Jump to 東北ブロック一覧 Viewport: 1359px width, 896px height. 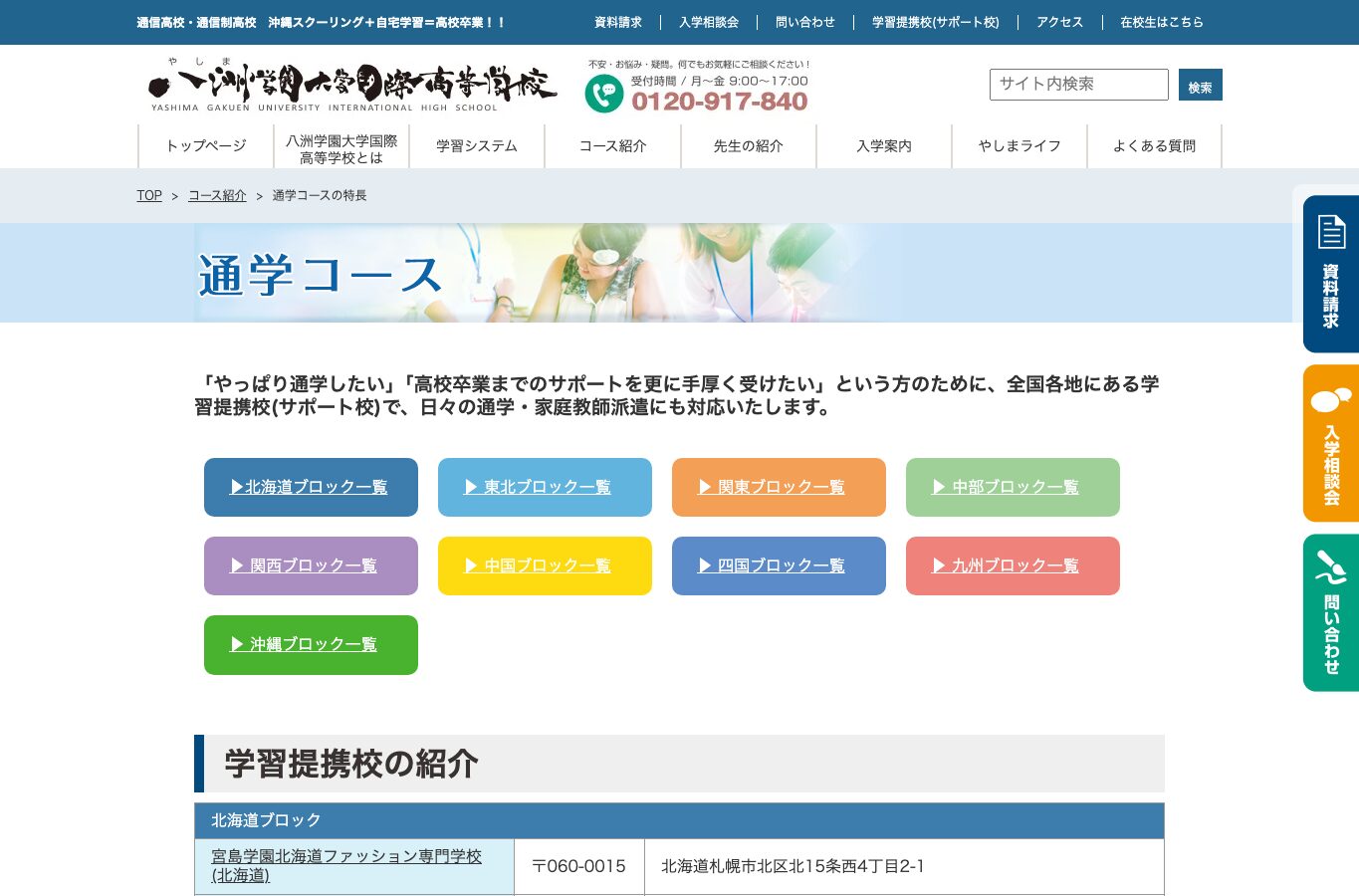coord(545,487)
